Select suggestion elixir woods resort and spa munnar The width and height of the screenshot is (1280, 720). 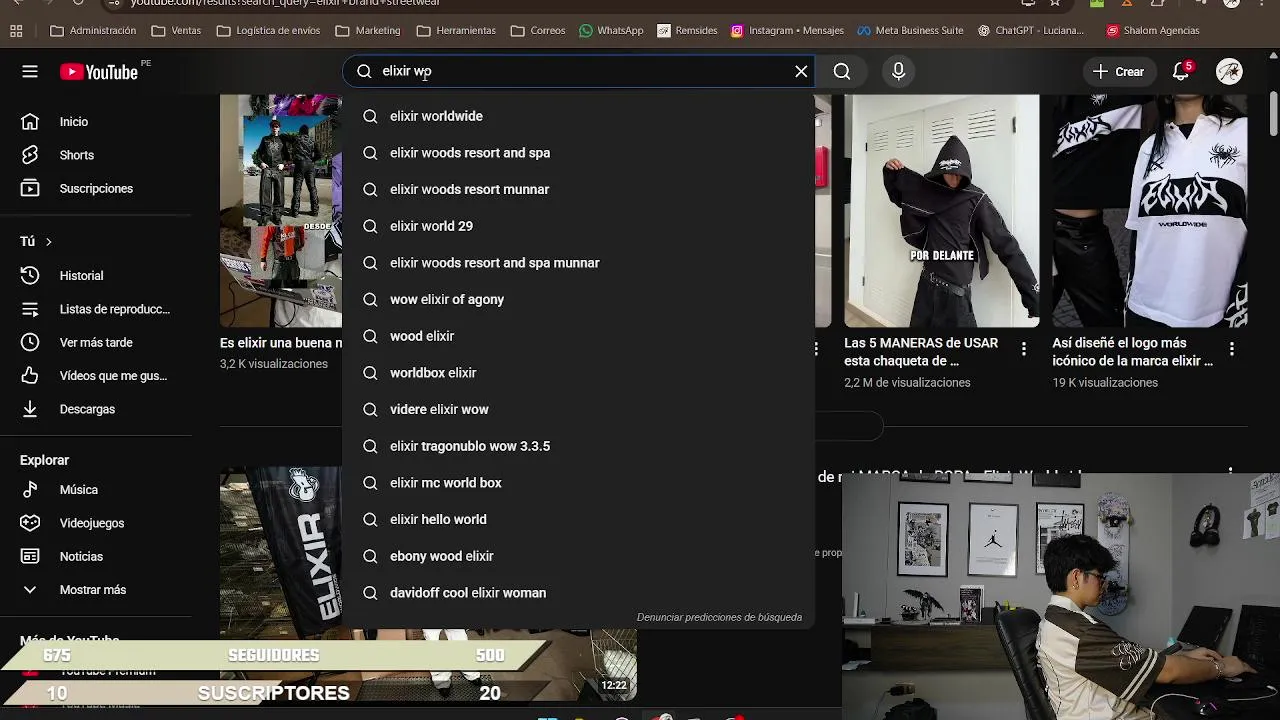click(x=578, y=263)
